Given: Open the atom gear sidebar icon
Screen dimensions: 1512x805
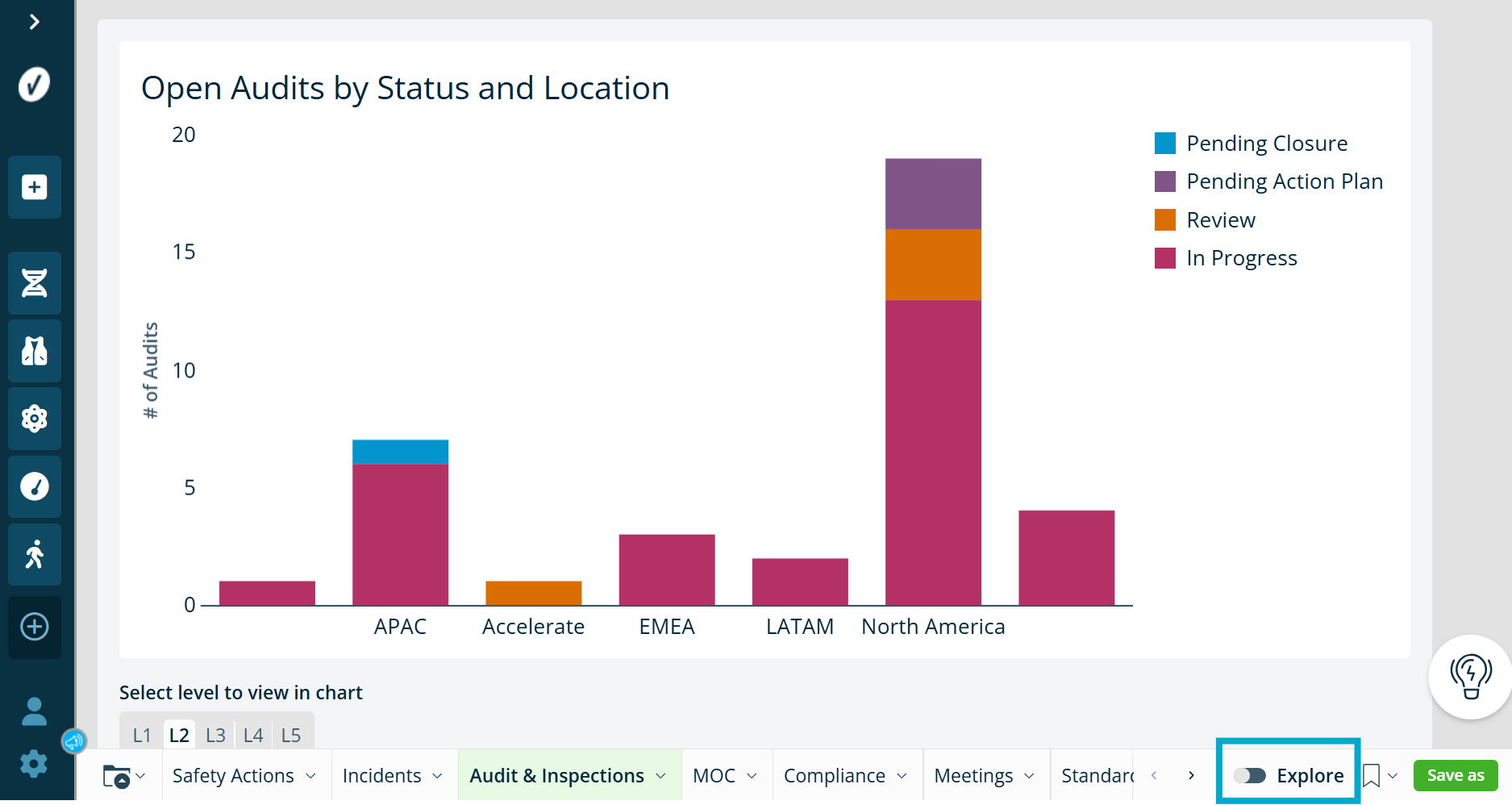Looking at the screenshot, I should [x=34, y=419].
